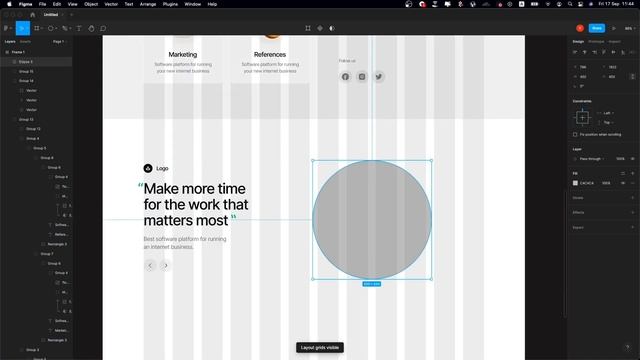Viewport: 640px width, 360px height.
Task: Add an Export setting with plus
Action: coord(633,227)
